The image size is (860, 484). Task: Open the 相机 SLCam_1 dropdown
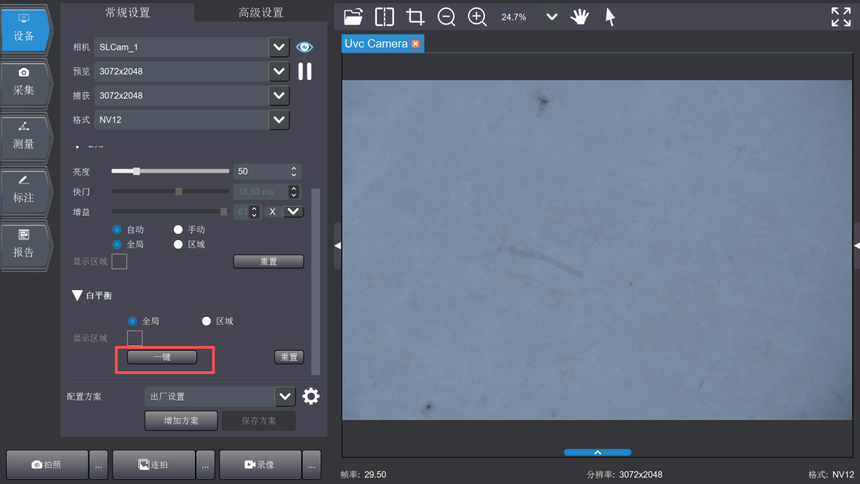coord(279,47)
